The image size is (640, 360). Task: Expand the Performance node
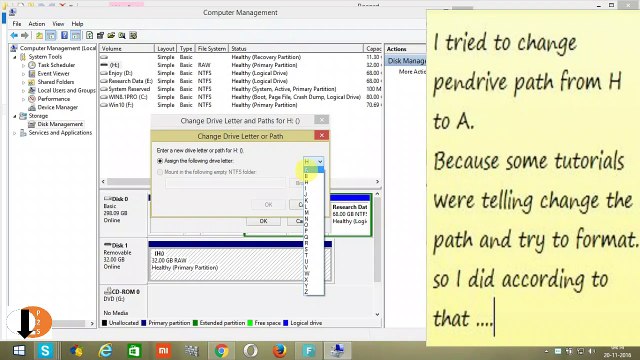pyautogui.click(x=23, y=99)
